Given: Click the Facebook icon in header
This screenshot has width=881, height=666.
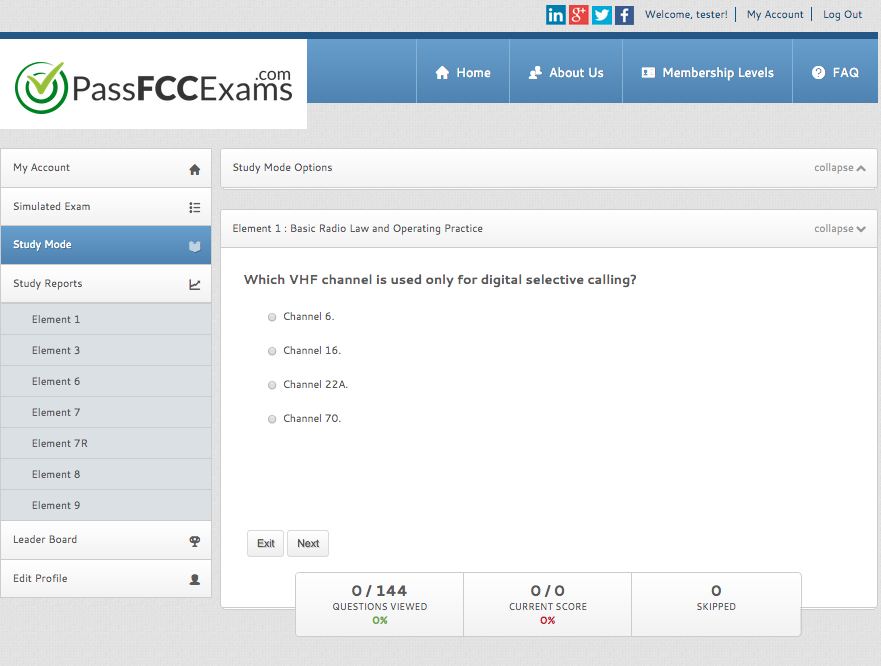Looking at the screenshot, I should [624, 15].
